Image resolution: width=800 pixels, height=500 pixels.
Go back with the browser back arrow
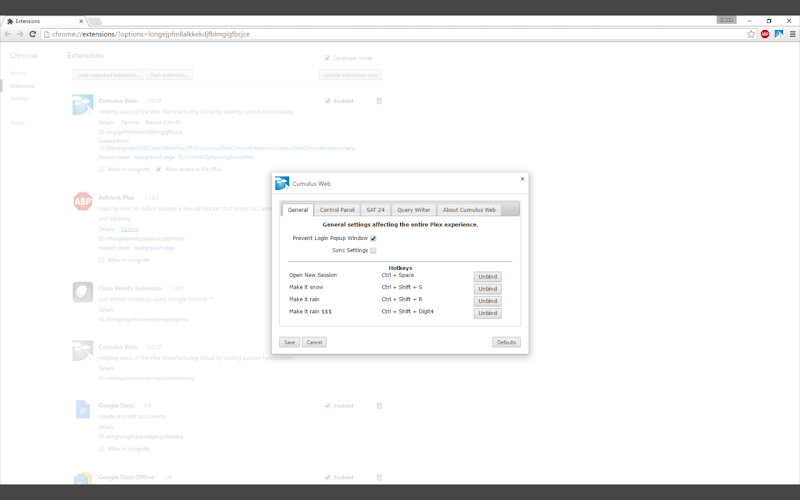[8, 34]
